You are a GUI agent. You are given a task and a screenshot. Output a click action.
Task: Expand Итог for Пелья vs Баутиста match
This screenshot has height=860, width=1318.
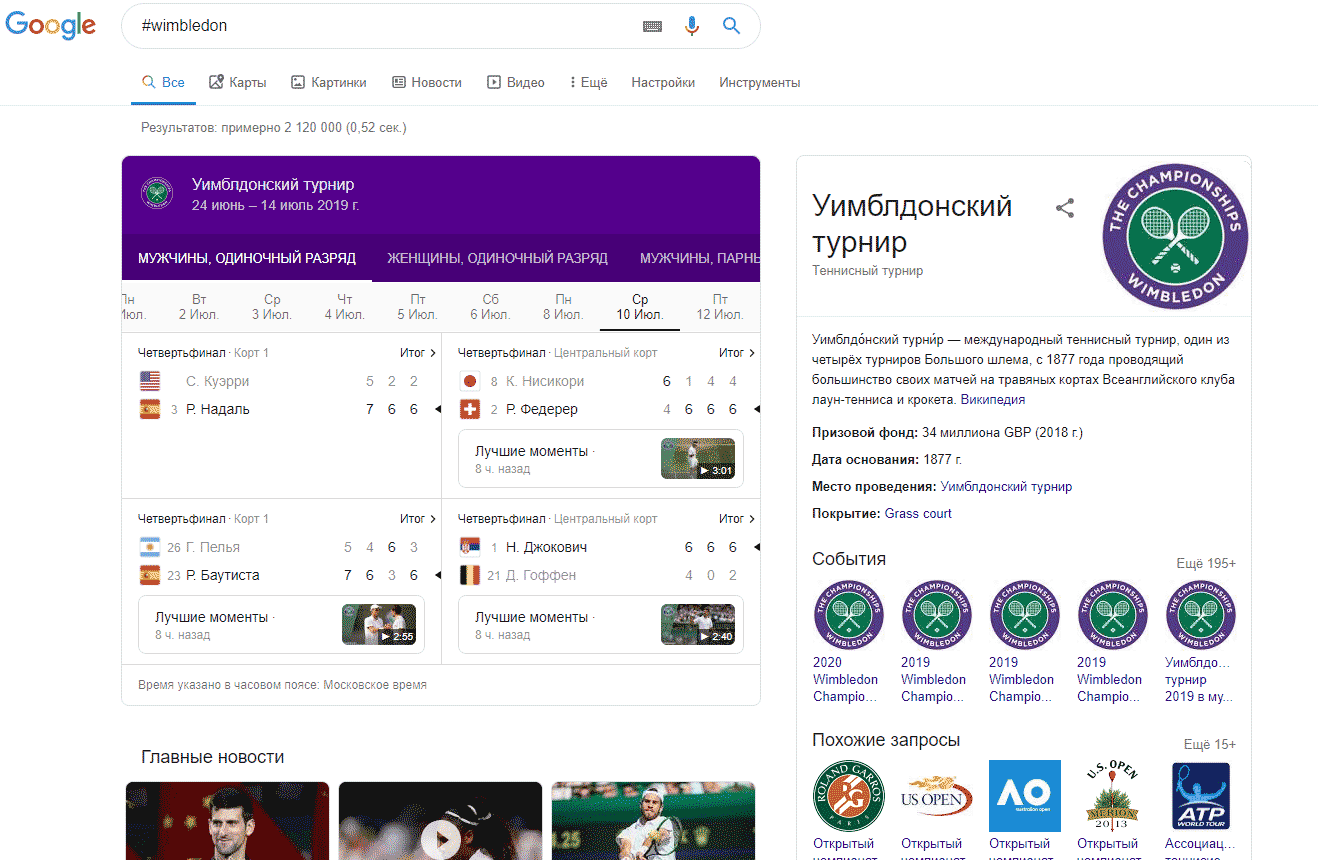418,519
